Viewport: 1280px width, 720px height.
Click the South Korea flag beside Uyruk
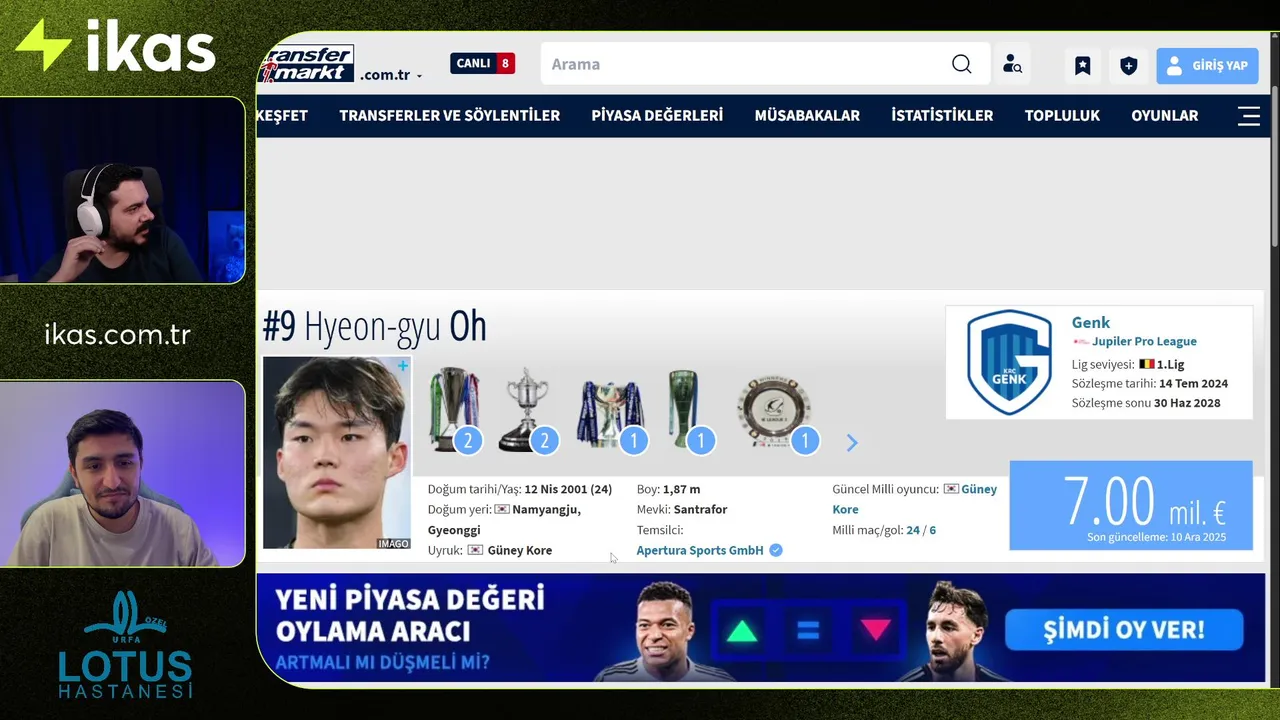475,550
